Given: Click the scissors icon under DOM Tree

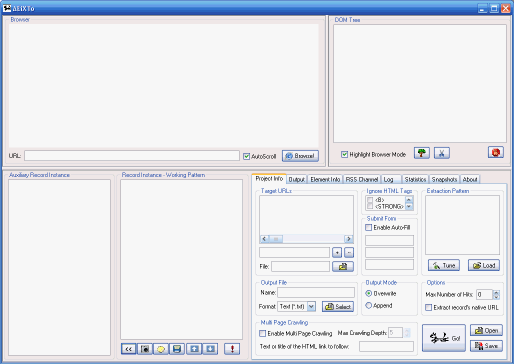Looking at the screenshot, I should pyautogui.click(x=442, y=153).
